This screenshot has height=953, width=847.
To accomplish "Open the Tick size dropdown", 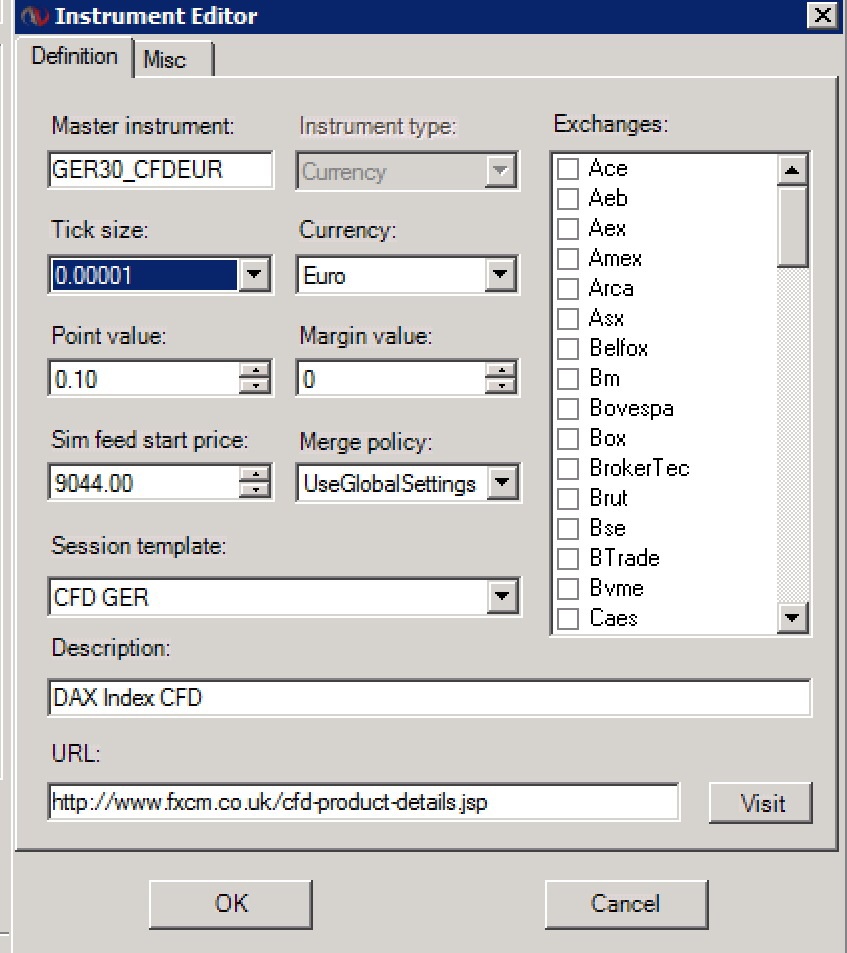I will point(256,275).
